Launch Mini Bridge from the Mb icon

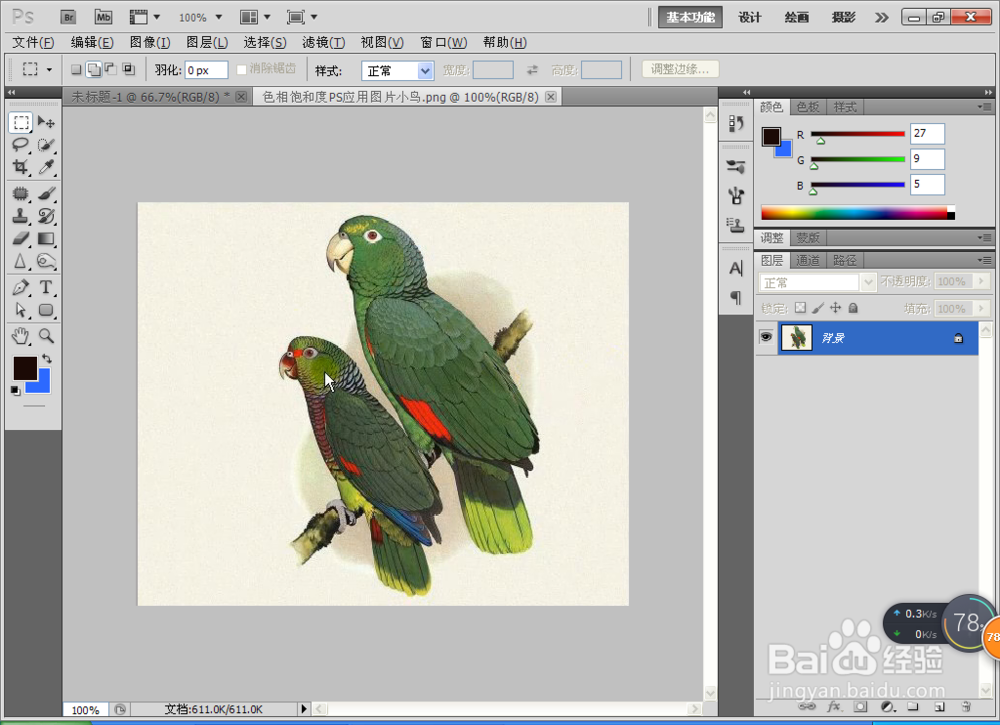(x=103, y=17)
